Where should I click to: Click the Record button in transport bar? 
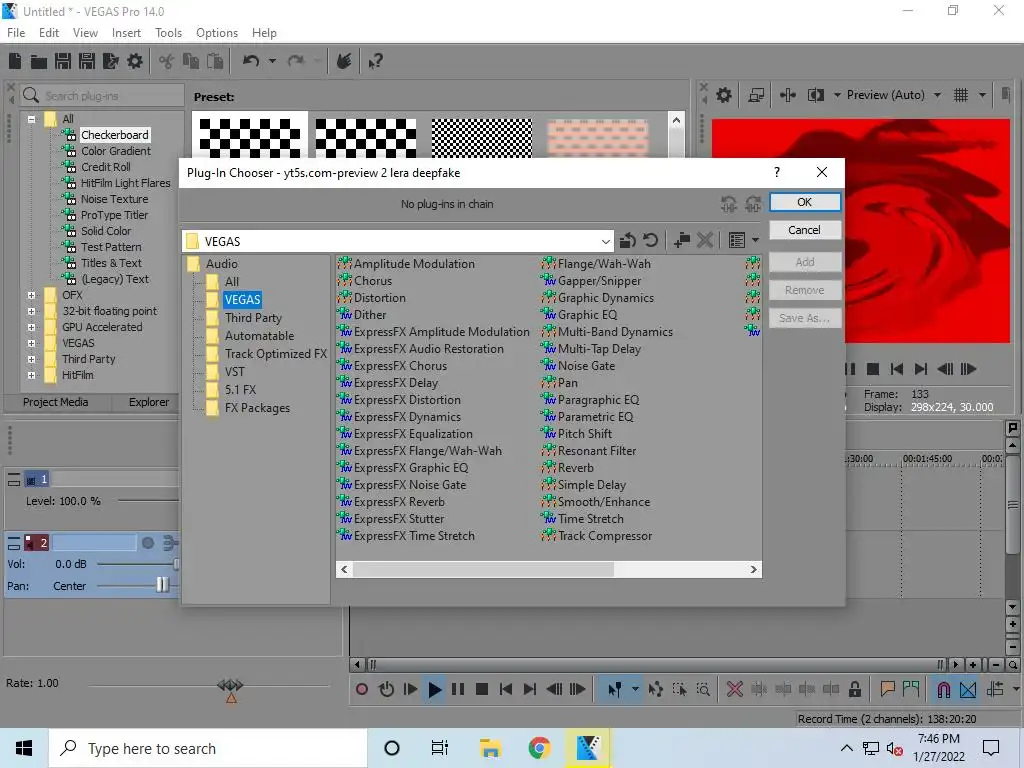tap(362, 689)
